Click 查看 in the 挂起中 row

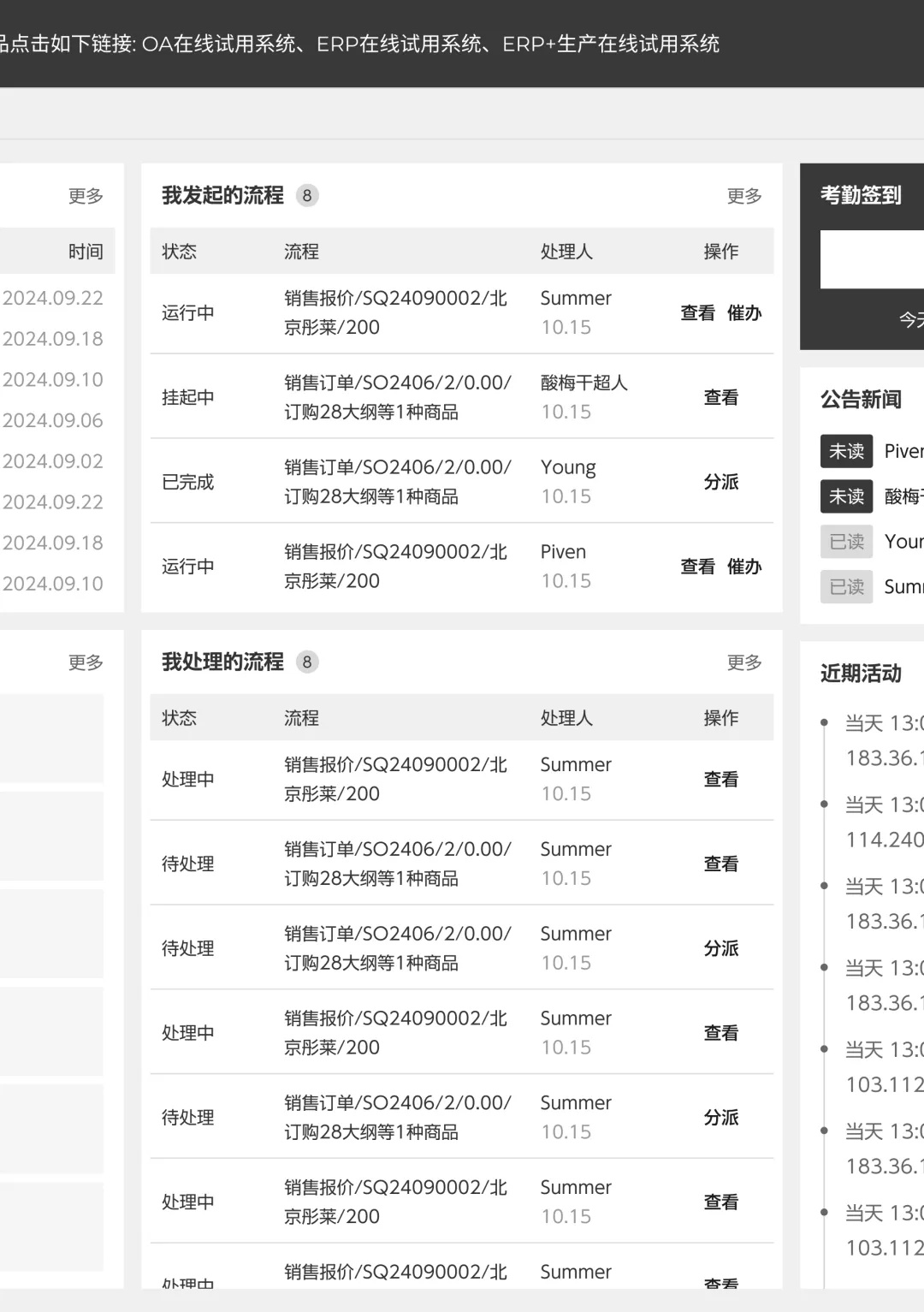[721, 398]
